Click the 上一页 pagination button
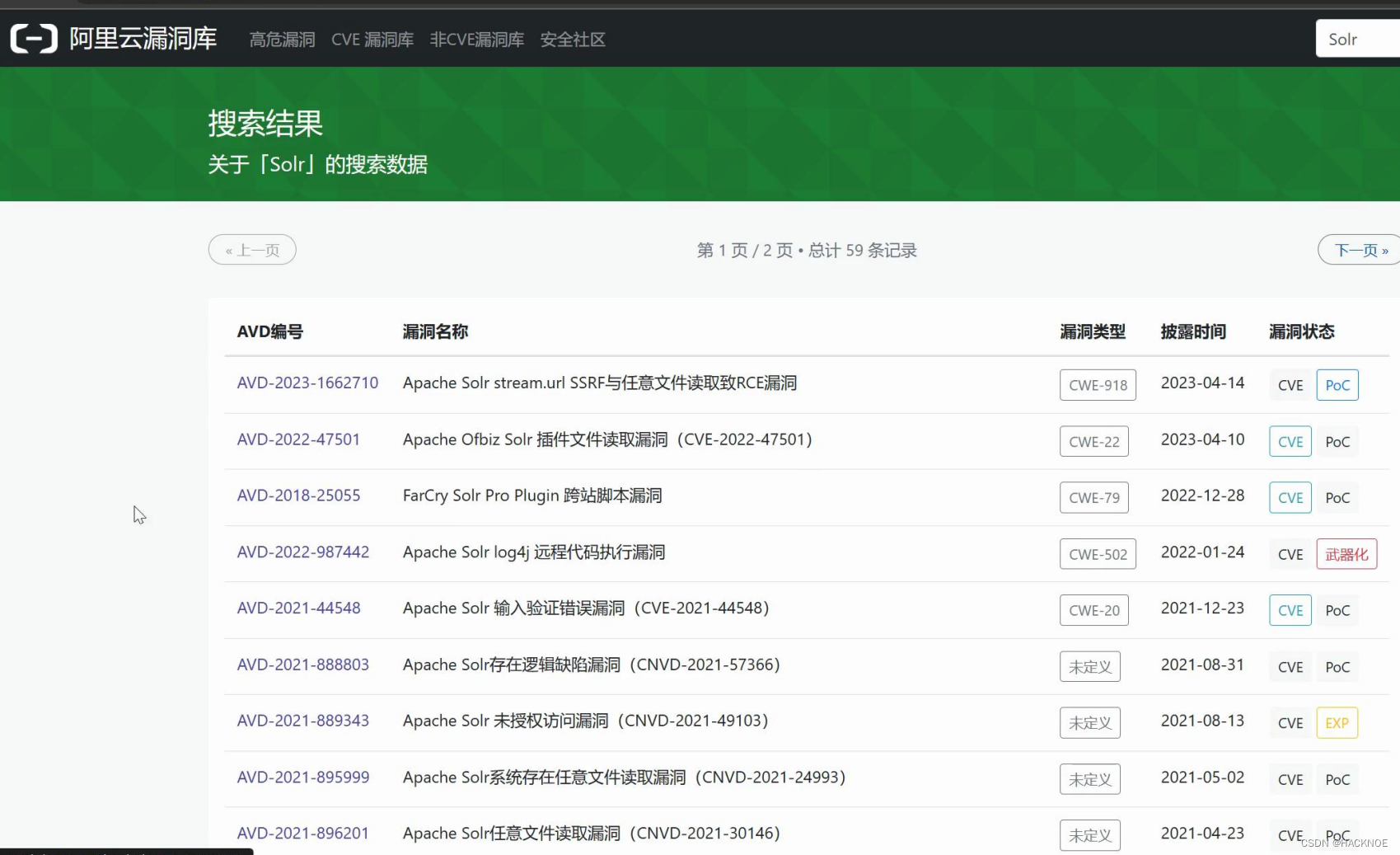The image size is (1400, 855). (251, 249)
